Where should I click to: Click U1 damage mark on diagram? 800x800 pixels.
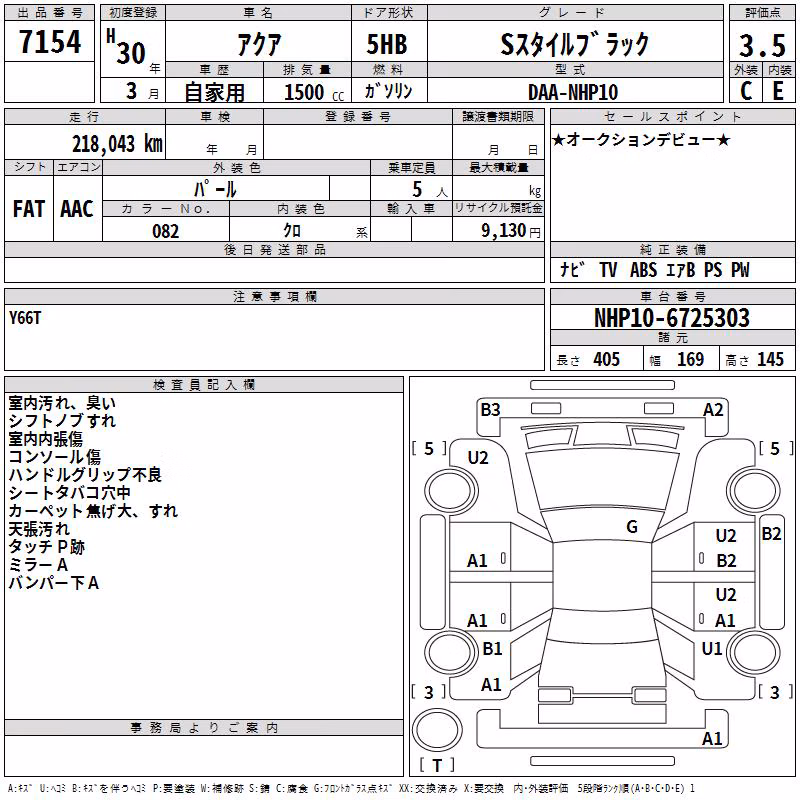point(712,648)
